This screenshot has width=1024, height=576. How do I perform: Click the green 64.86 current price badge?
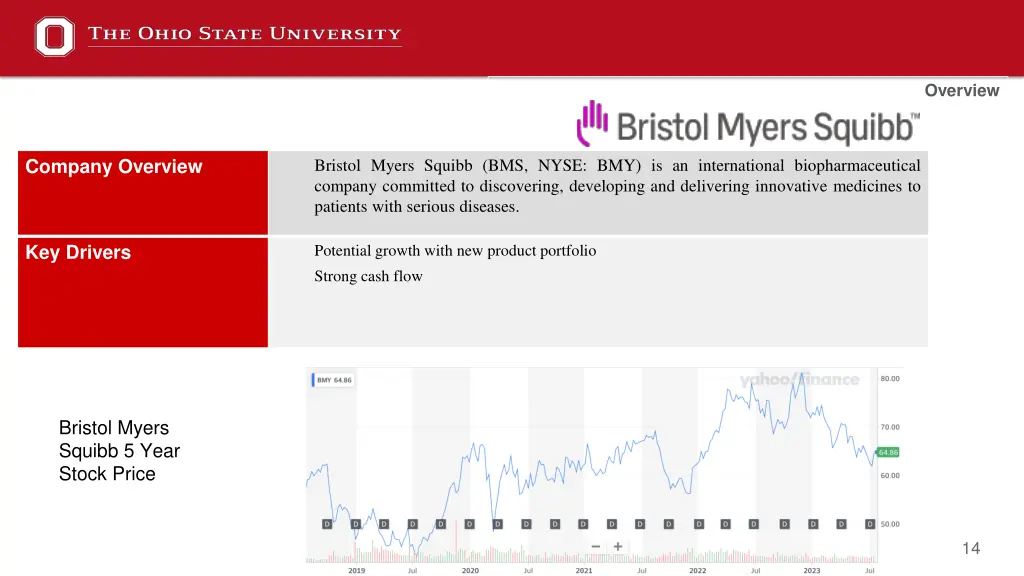(888, 452)
